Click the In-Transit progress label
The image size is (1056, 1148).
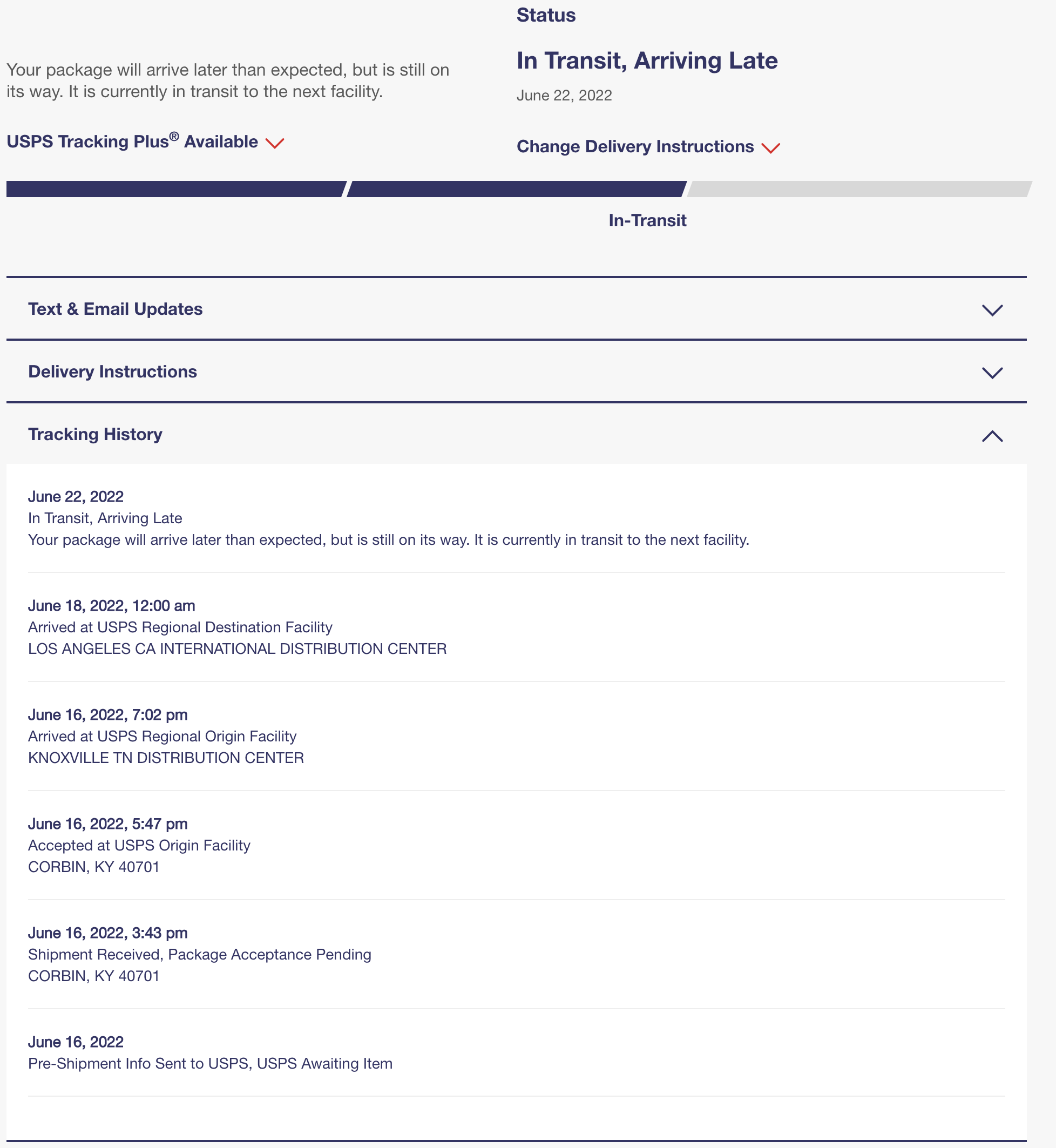point(647,220)
